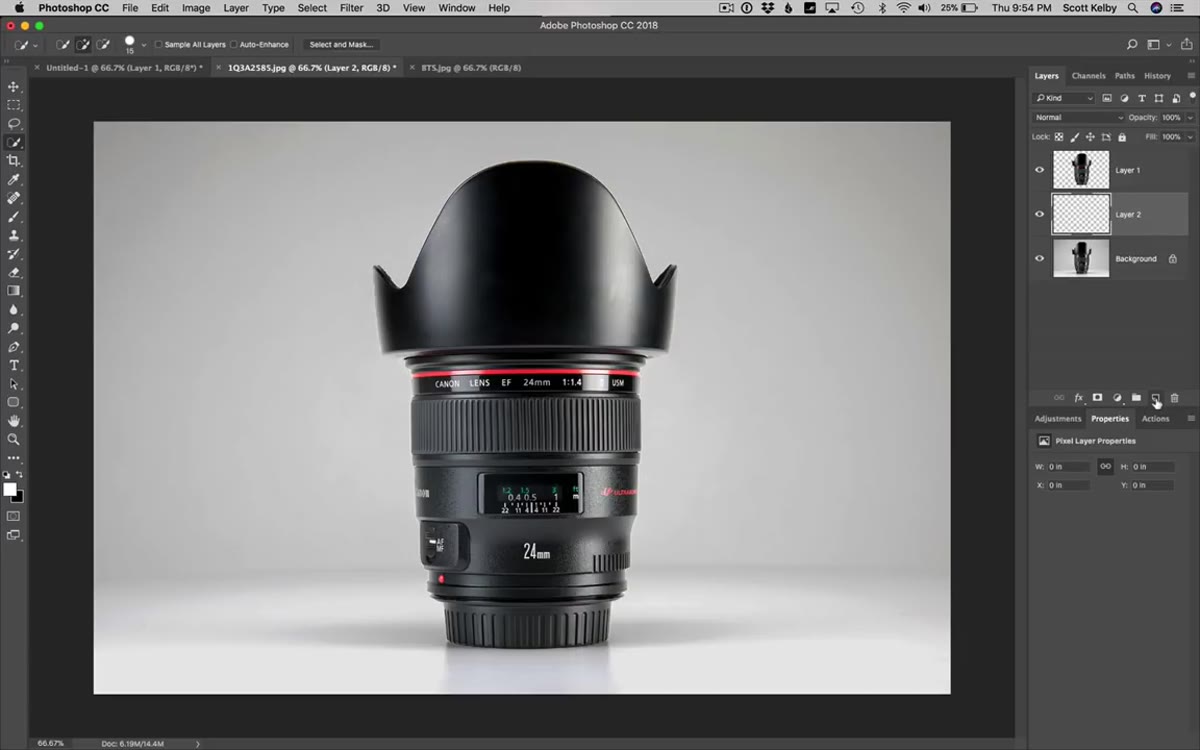The width and height of the screenshot is (1200, 750).
Task: Select the Eraser tool
Action: (14, 272)
